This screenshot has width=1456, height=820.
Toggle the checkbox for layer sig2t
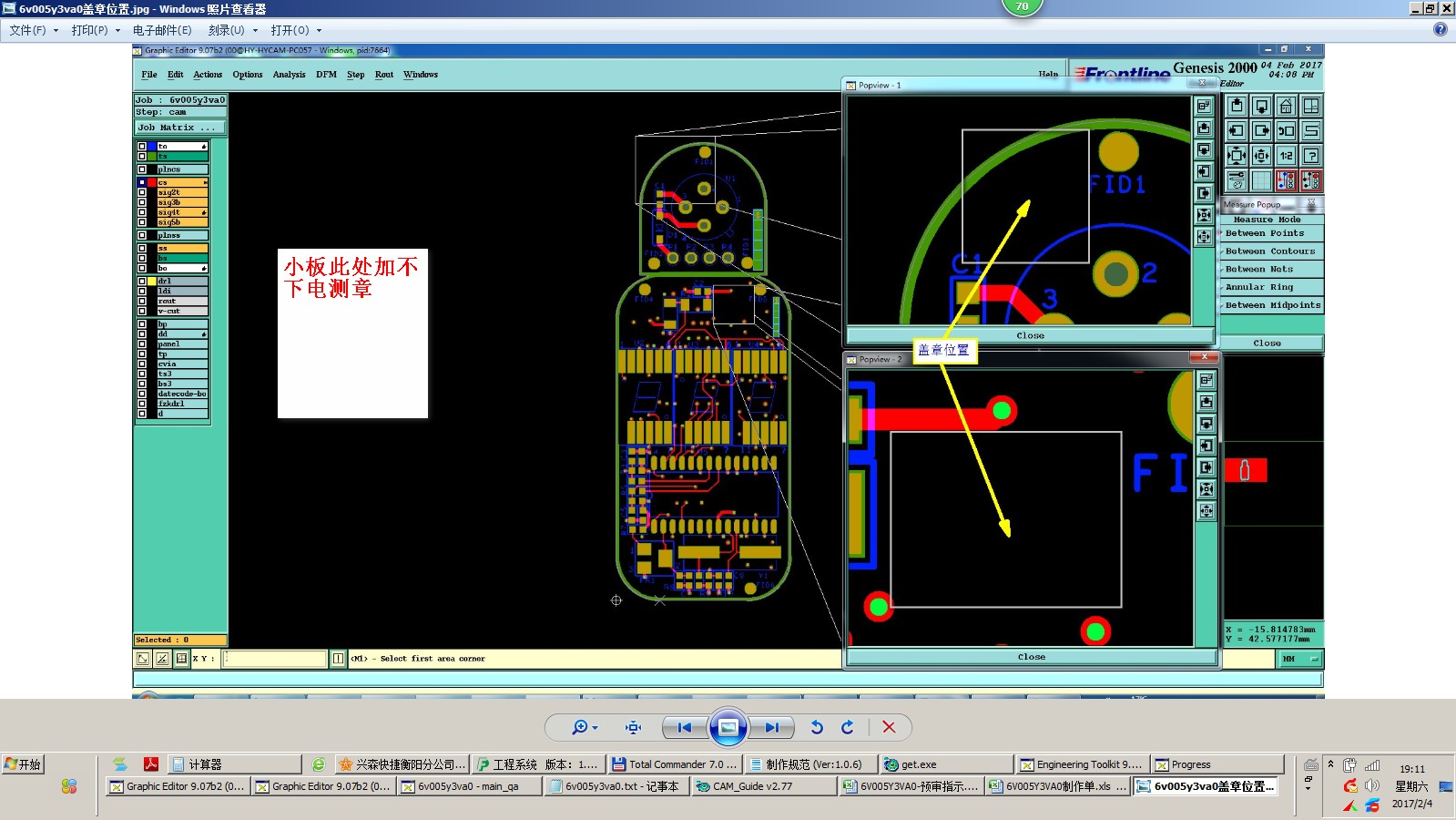point(142,192)
